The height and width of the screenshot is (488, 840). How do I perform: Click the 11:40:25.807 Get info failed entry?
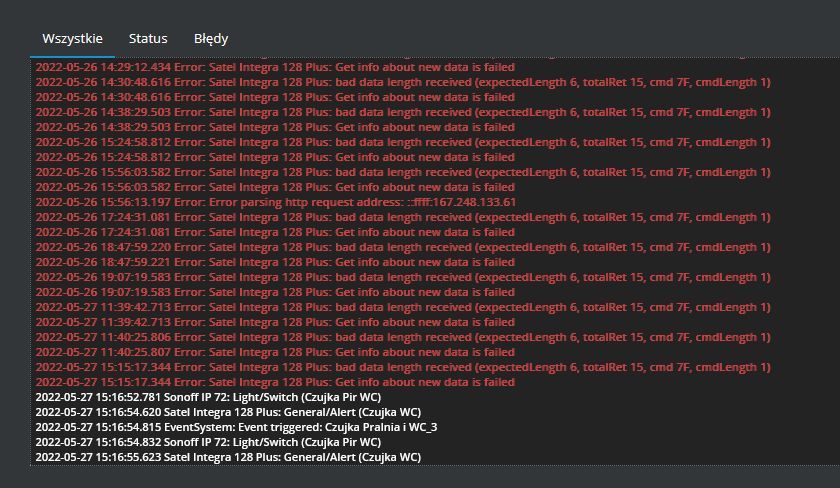click(275, 352)
